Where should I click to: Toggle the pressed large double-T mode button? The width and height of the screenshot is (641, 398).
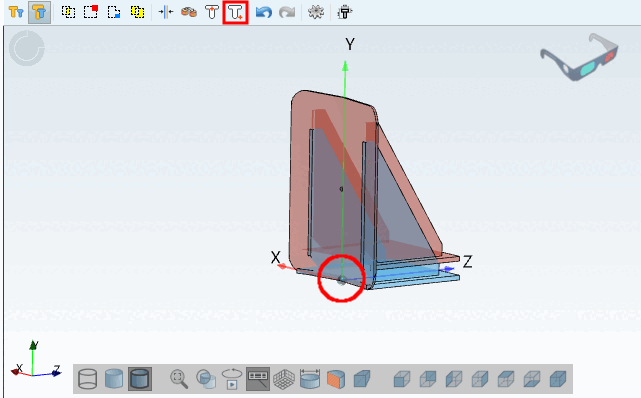point(39,12)
